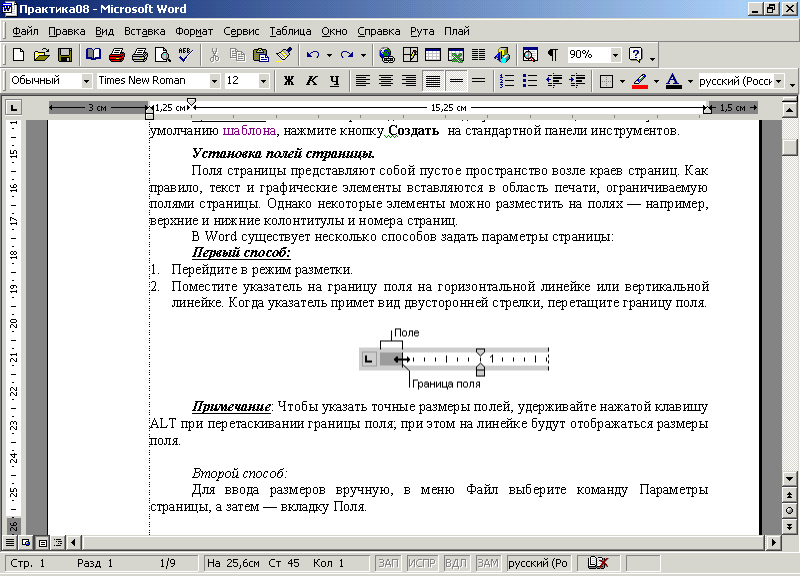Activate the Format Painter brush
Screen dimensions: 800x576
click(x=284, y=55)
